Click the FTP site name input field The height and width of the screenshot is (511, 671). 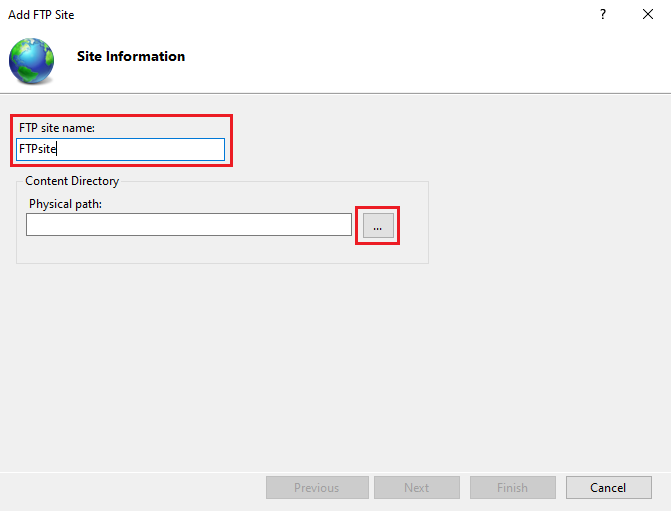pyautogui.click(x=120, y=149)
